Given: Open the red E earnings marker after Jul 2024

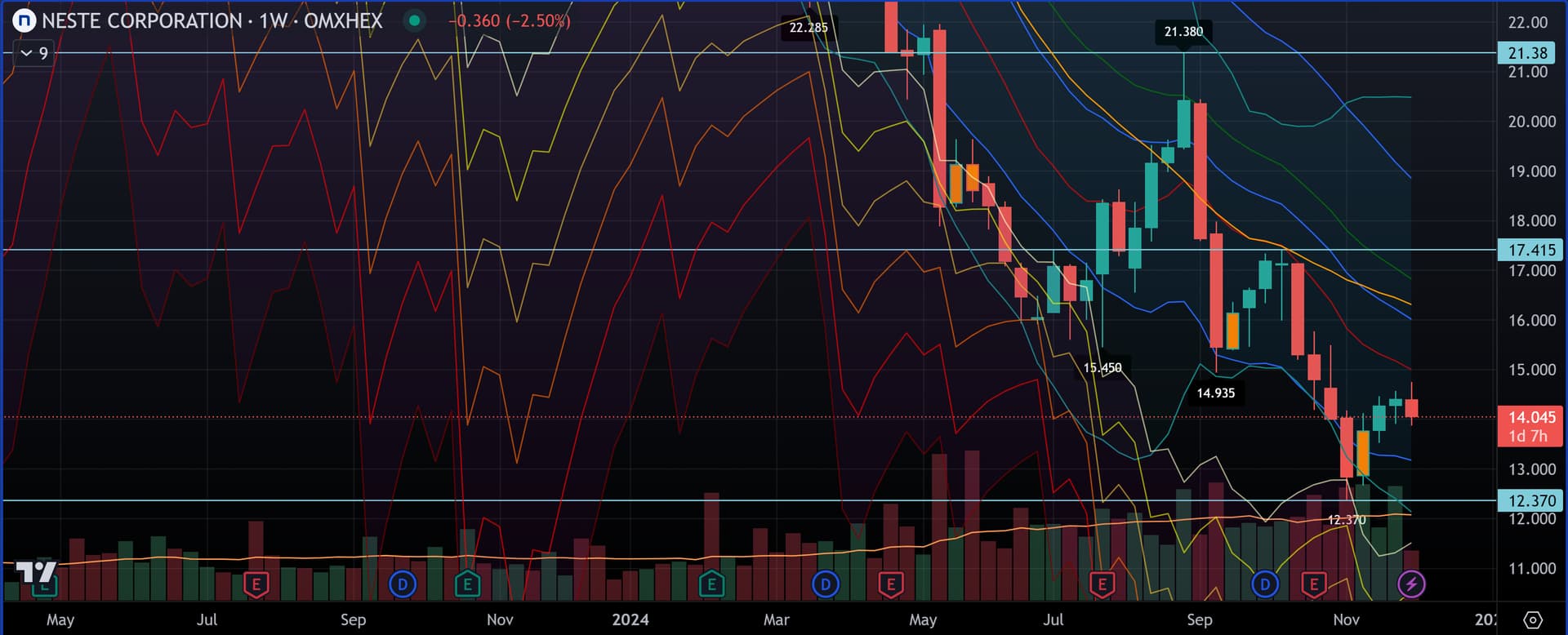Looking at the screenshot, I should point(1102,584).
